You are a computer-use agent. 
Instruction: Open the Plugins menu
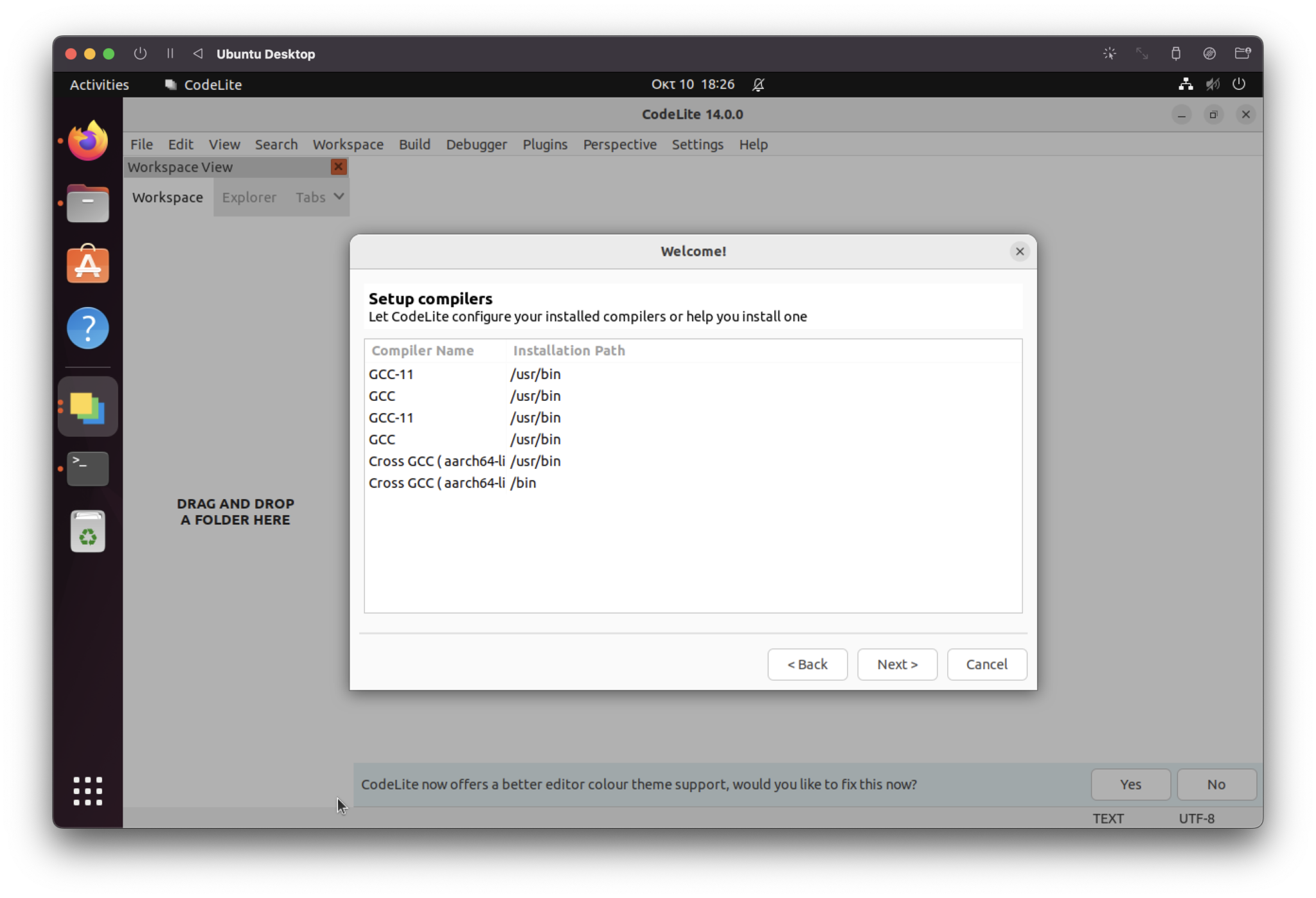tap(544, 145)
